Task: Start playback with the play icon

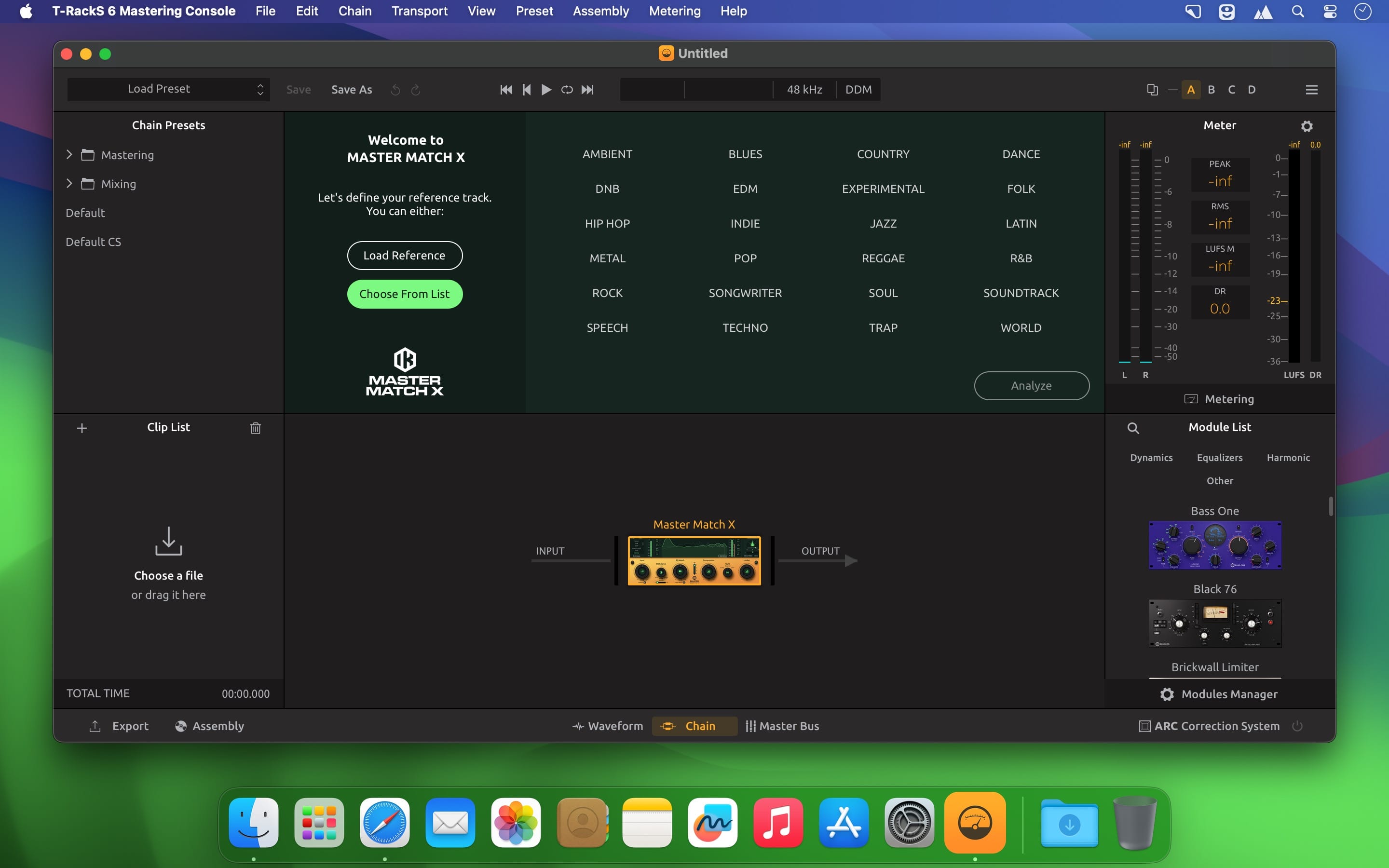Action: tap(546, 90)
